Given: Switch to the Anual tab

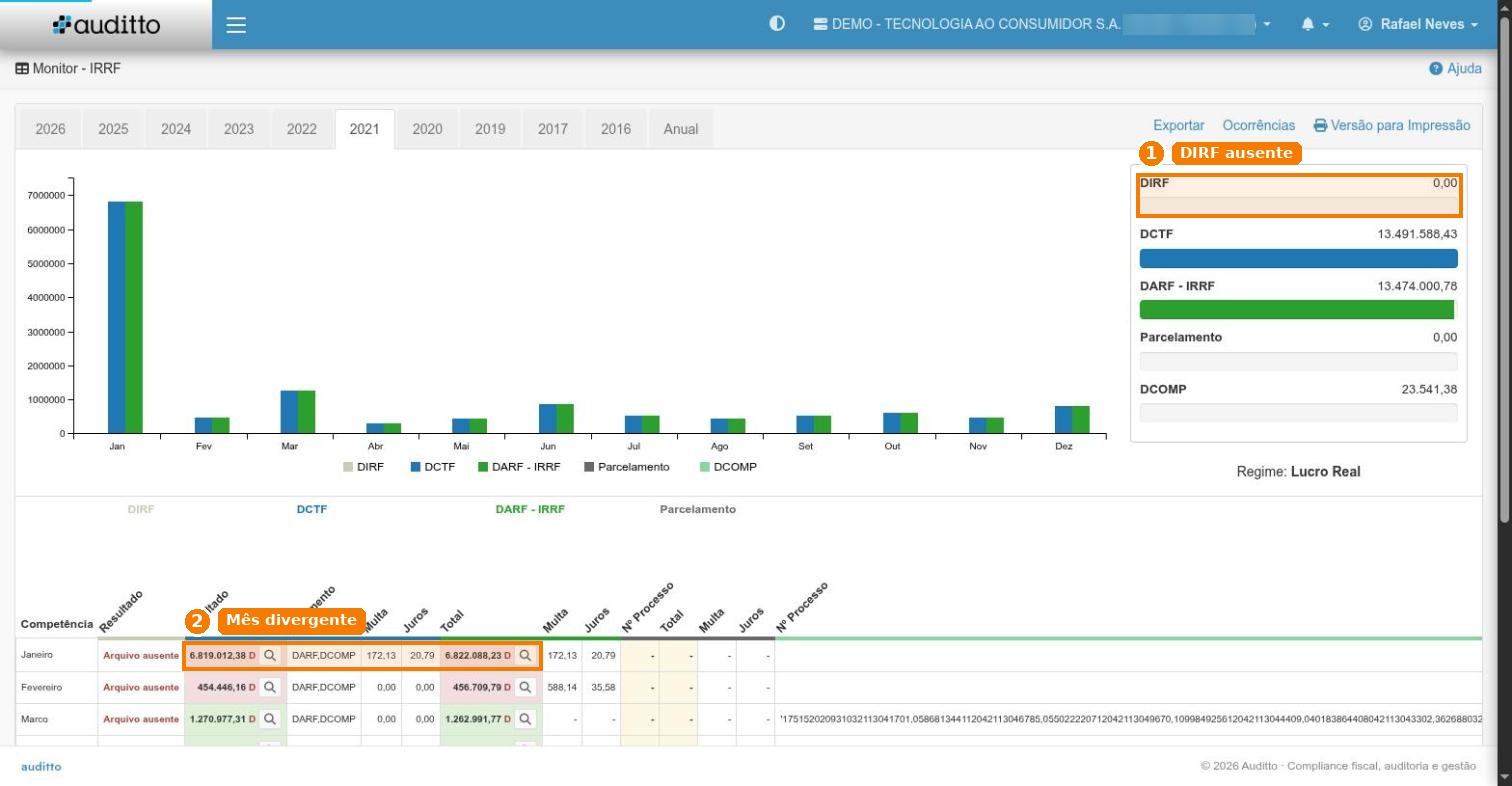Looking at the screenshot, I should click(x=681, y=129).
